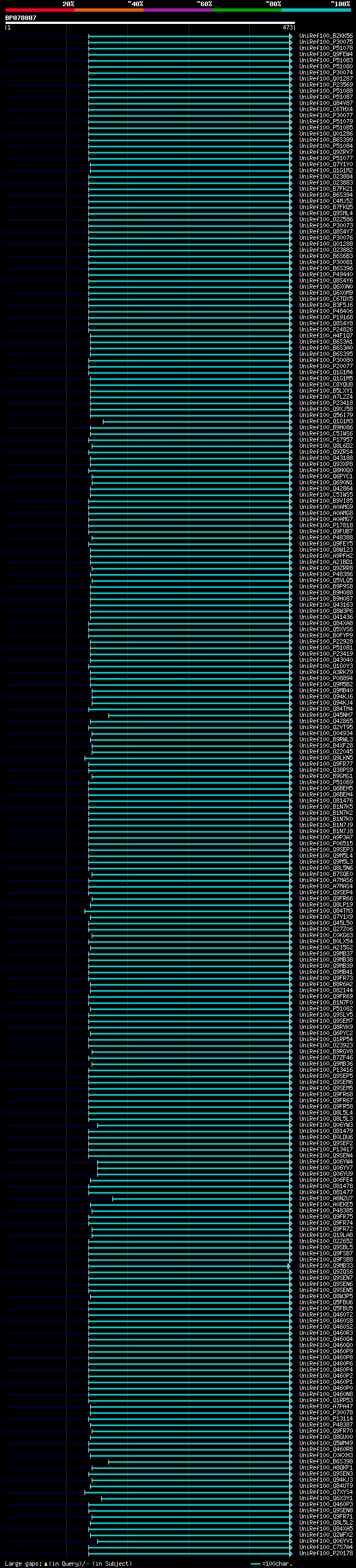
Task: Open hit UniRef100_P51078
Action: point(325,48)
